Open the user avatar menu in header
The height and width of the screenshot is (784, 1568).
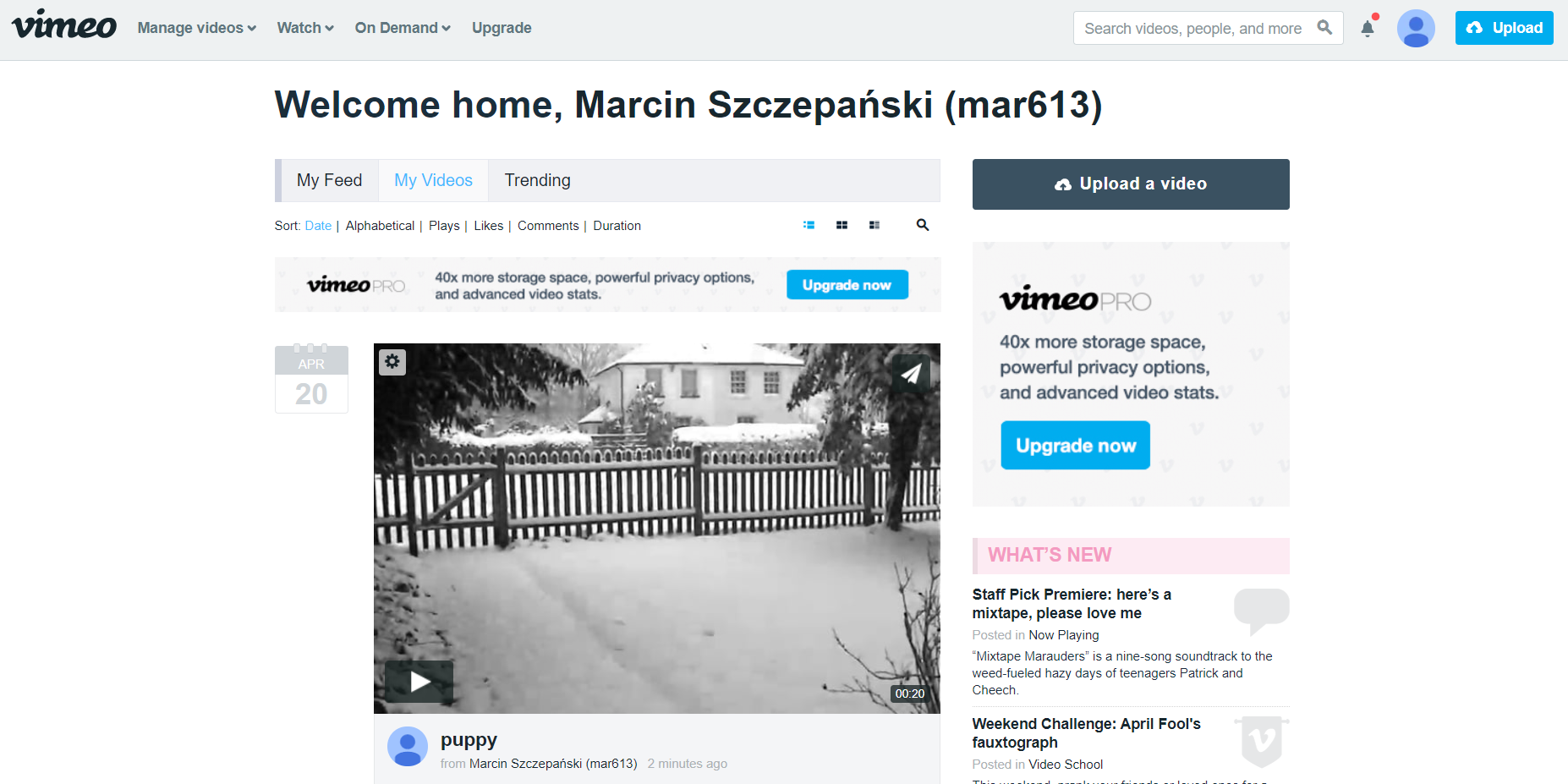point(1416,28)
